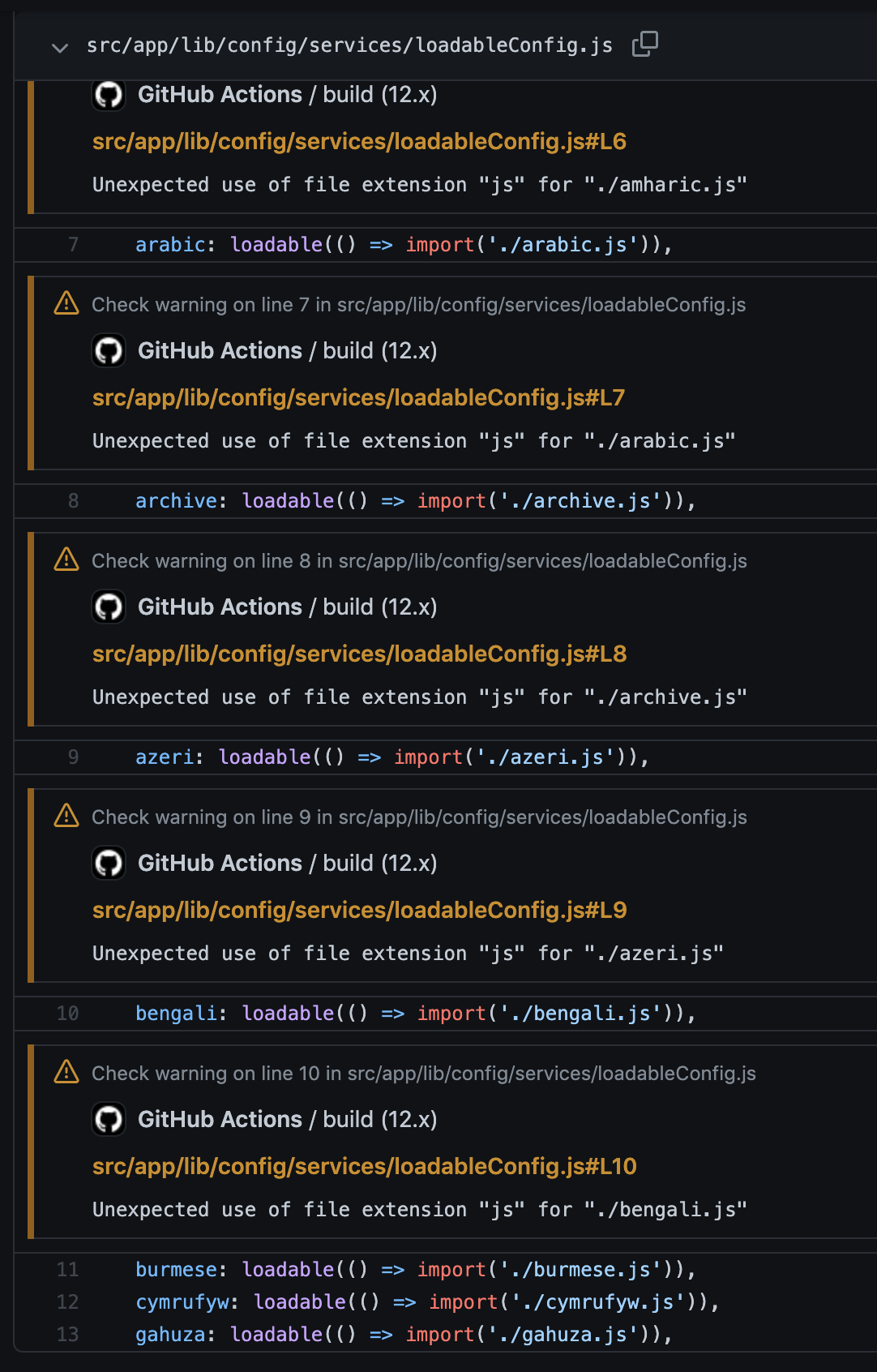Select line number 9 in the diff gutter
Image resolution: width=877 pixels, height=1372 pixels.
72,757
